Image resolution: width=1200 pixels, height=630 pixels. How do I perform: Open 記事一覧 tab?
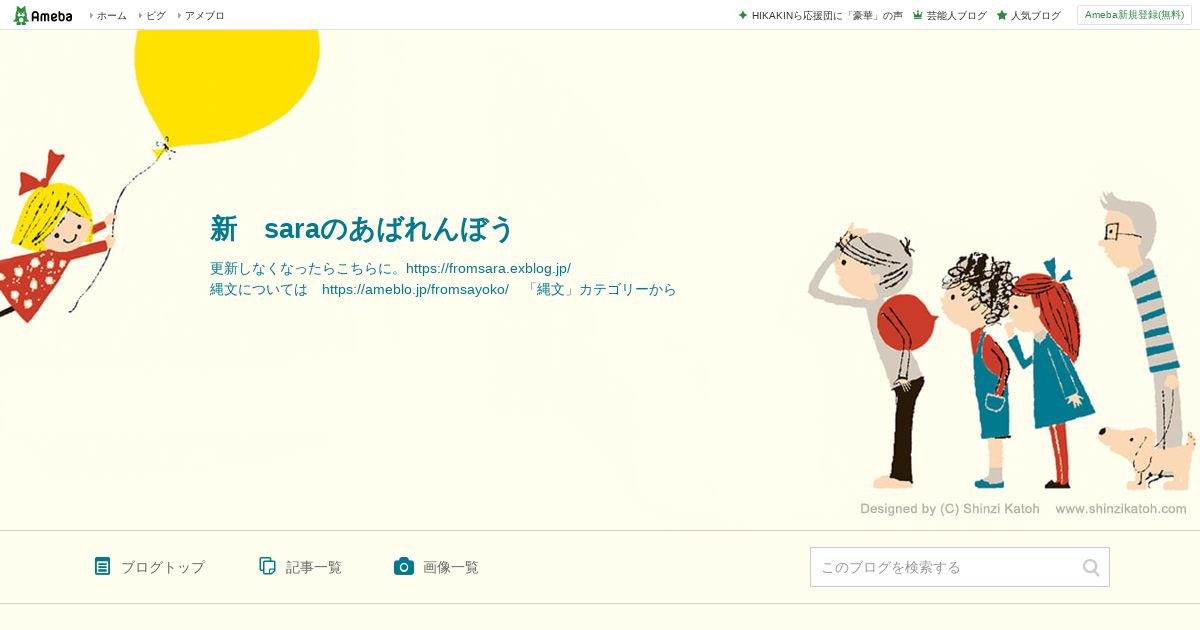[314, 567]
